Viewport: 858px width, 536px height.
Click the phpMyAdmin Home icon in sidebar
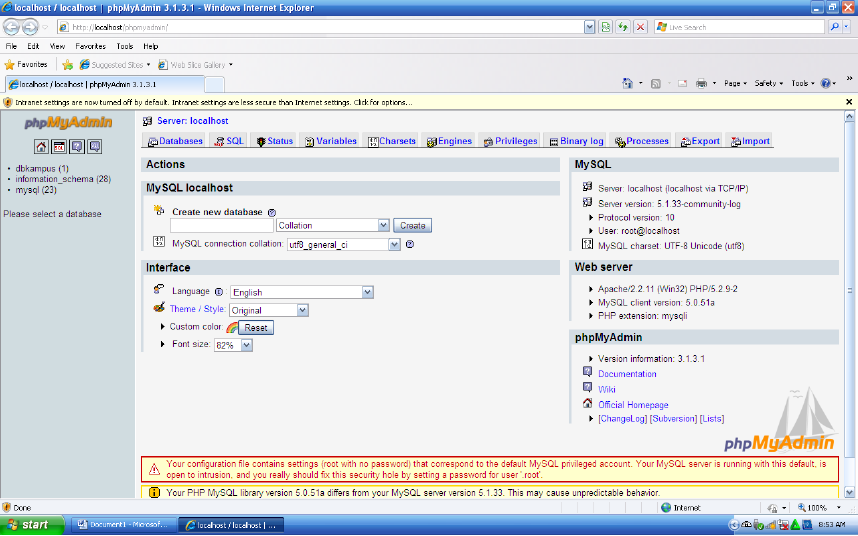click(x=42, y=147)
